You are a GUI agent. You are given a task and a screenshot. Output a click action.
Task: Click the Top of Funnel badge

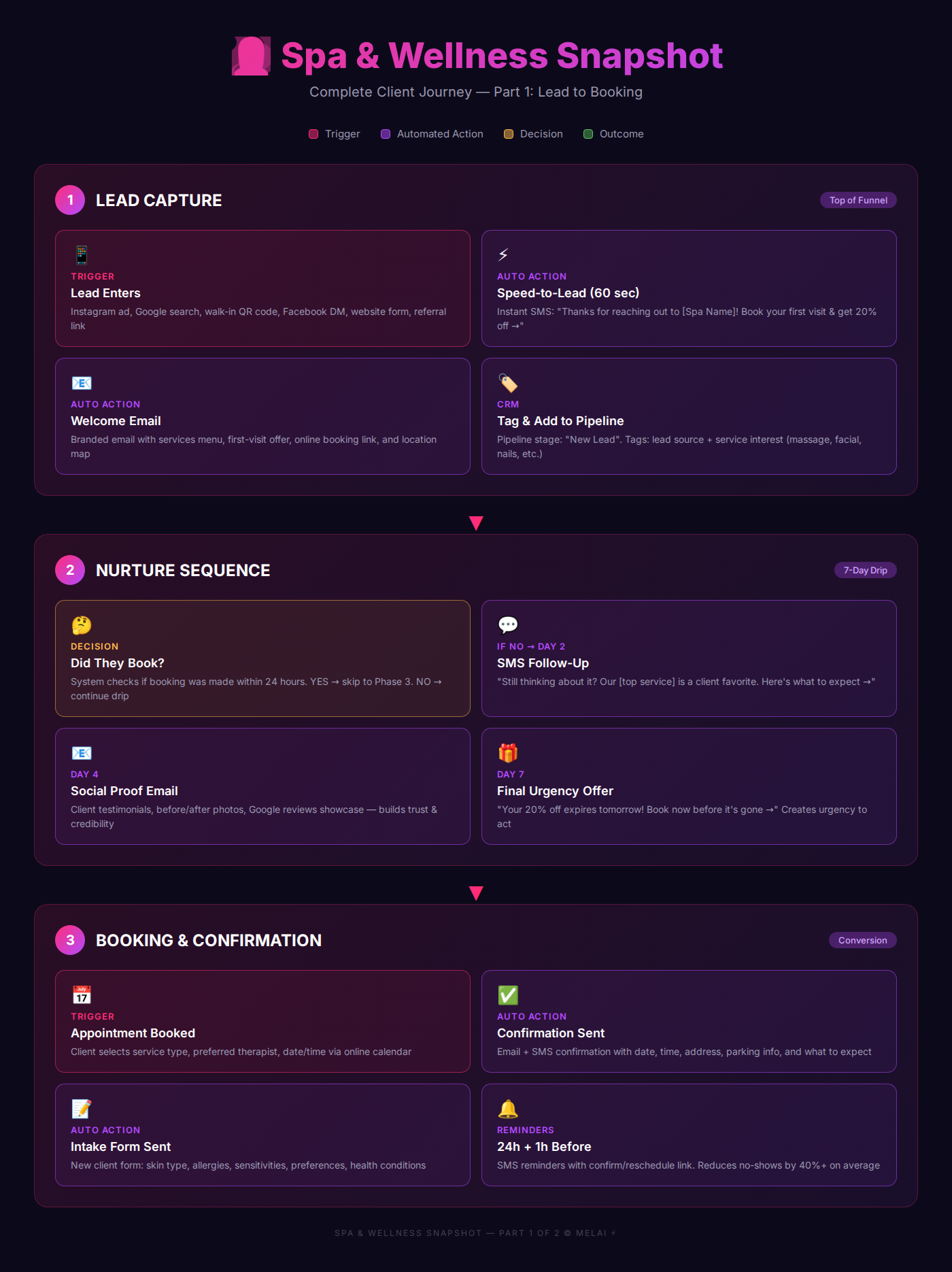coord(858,200)
